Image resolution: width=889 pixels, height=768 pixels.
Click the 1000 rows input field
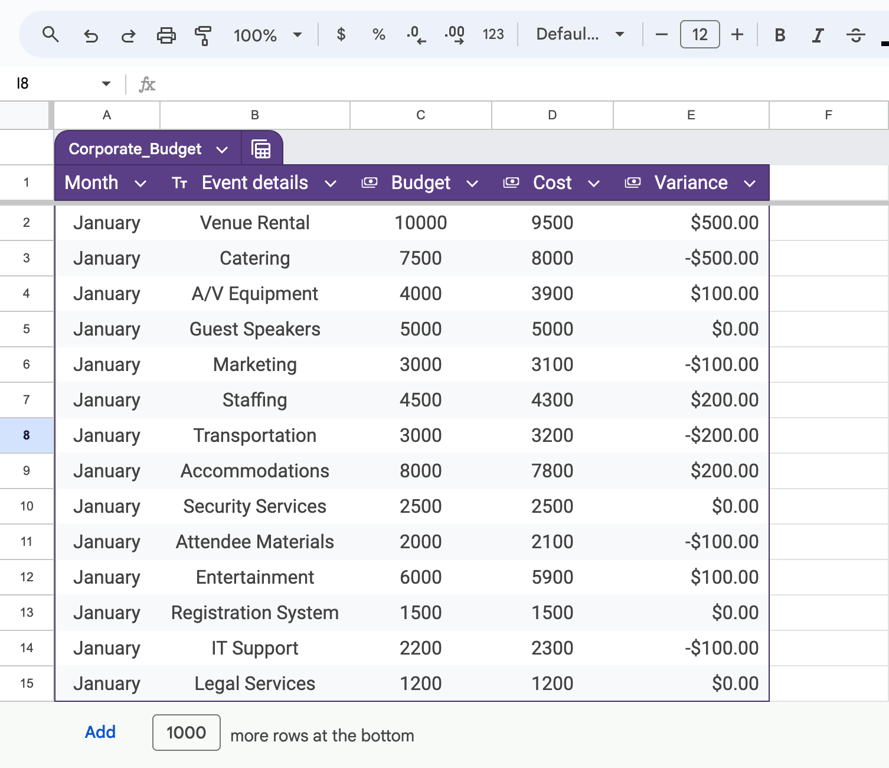[x=186, y=732]
